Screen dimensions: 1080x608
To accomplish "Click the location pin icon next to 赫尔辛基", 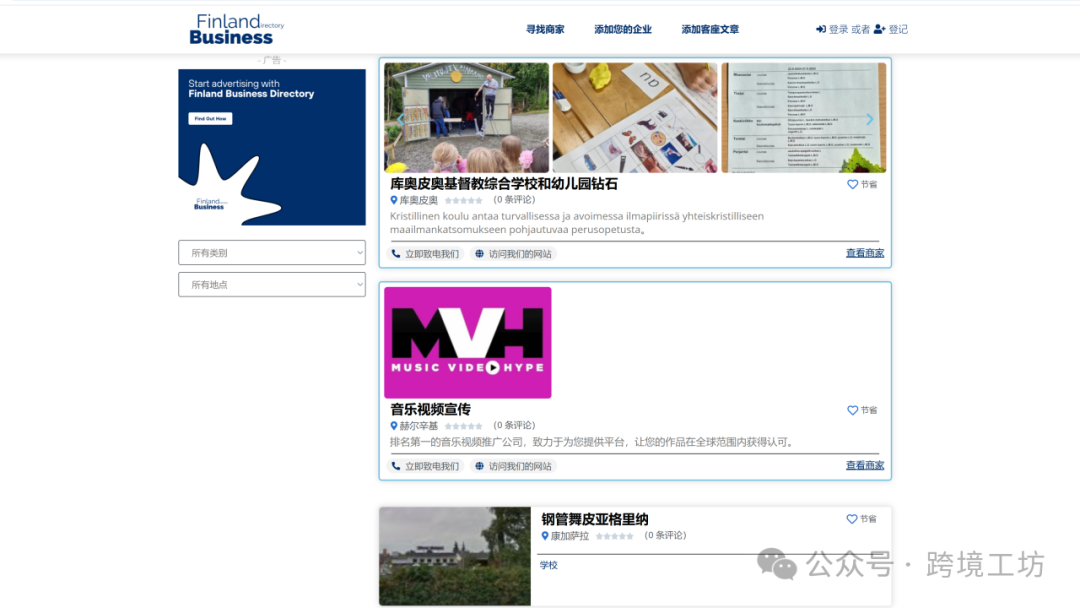I will point(393,425).
